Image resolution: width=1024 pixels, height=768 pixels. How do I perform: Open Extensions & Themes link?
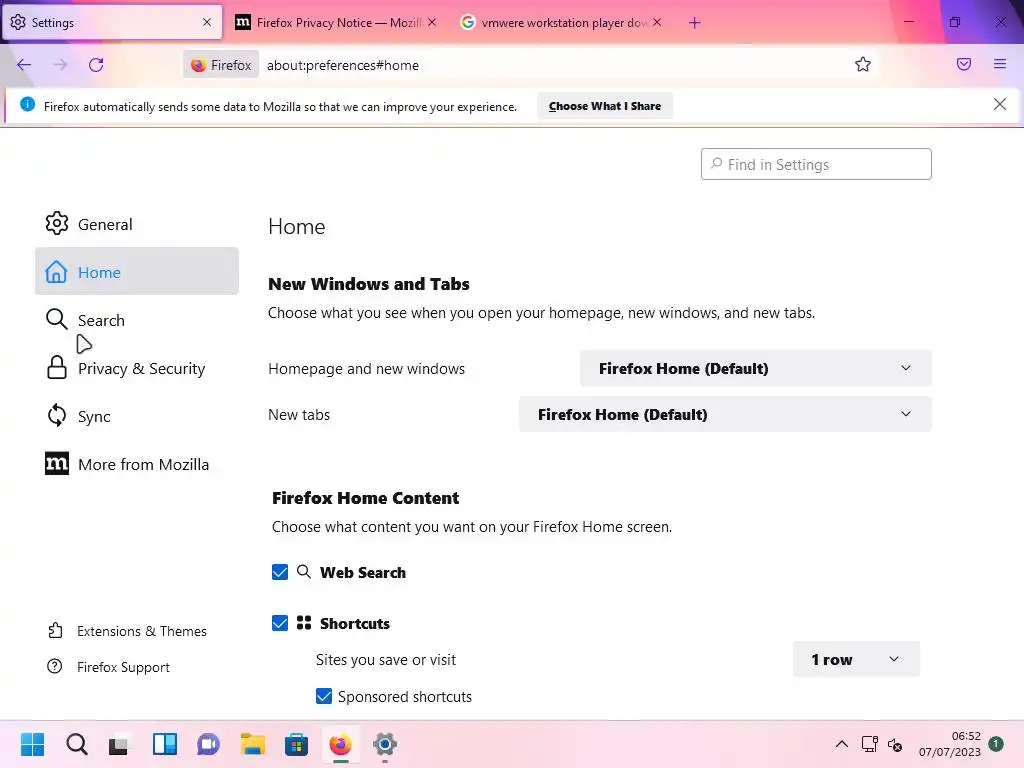tap(127, 631)
